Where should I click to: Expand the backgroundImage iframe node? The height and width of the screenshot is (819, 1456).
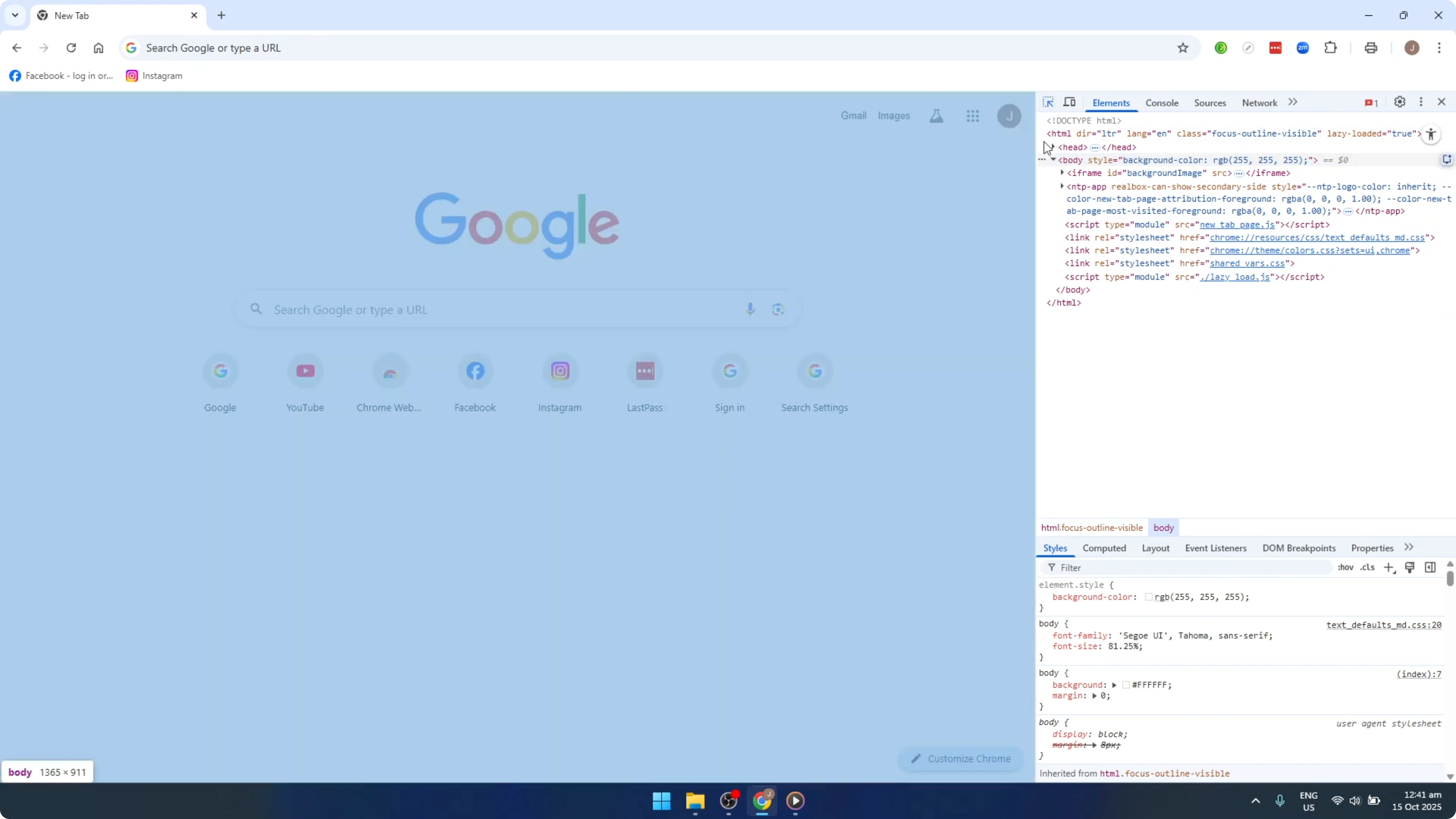(x=1062, y=174)
